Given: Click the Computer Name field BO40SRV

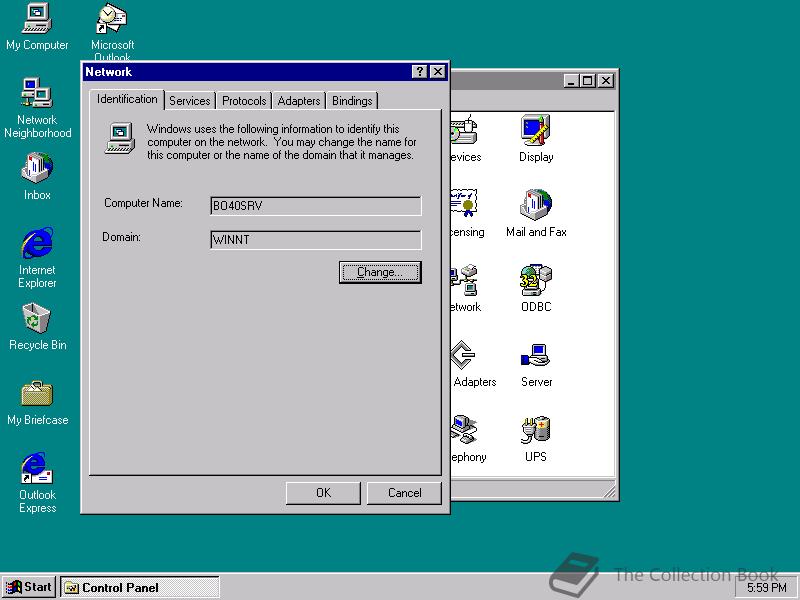Looking at the screenshot, I should click(x=316, y=206).
